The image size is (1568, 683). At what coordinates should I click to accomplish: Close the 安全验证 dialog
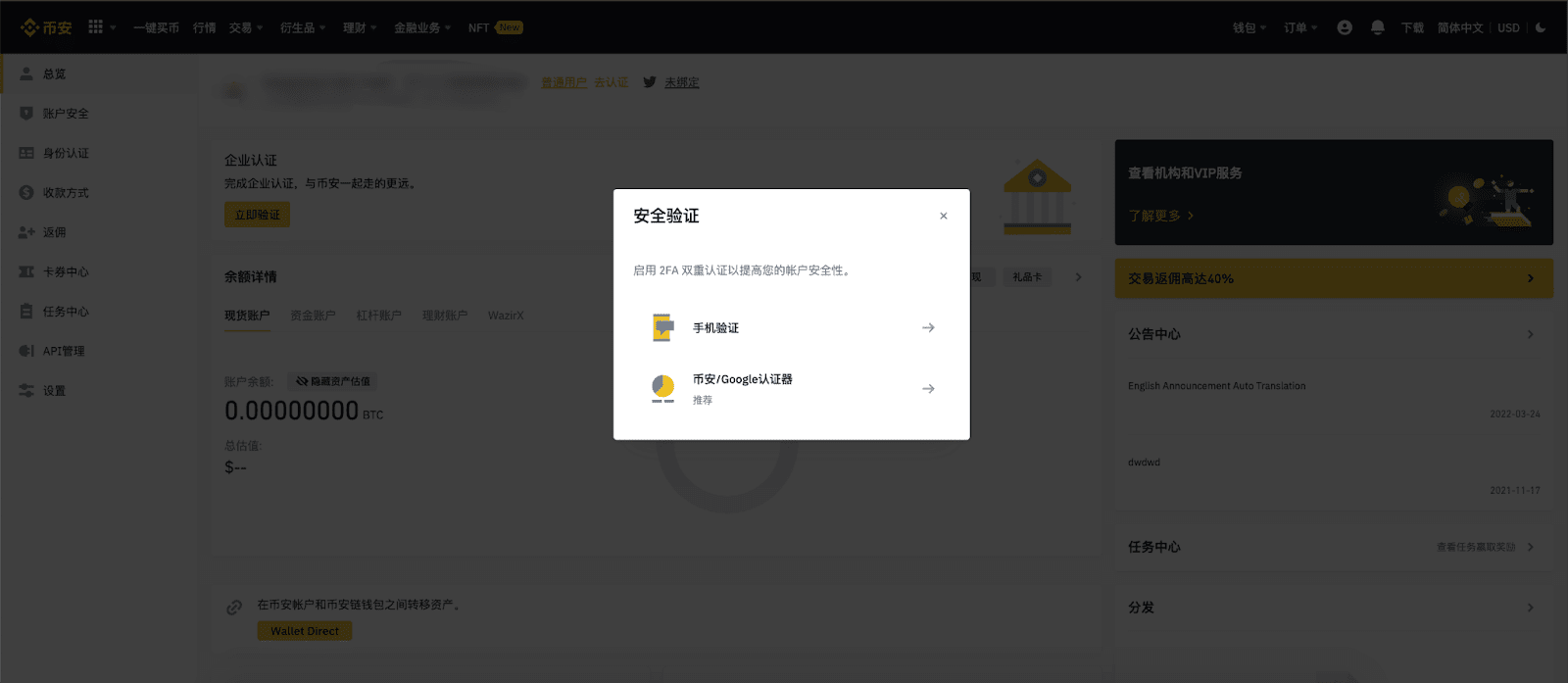(x=944, y=216)
